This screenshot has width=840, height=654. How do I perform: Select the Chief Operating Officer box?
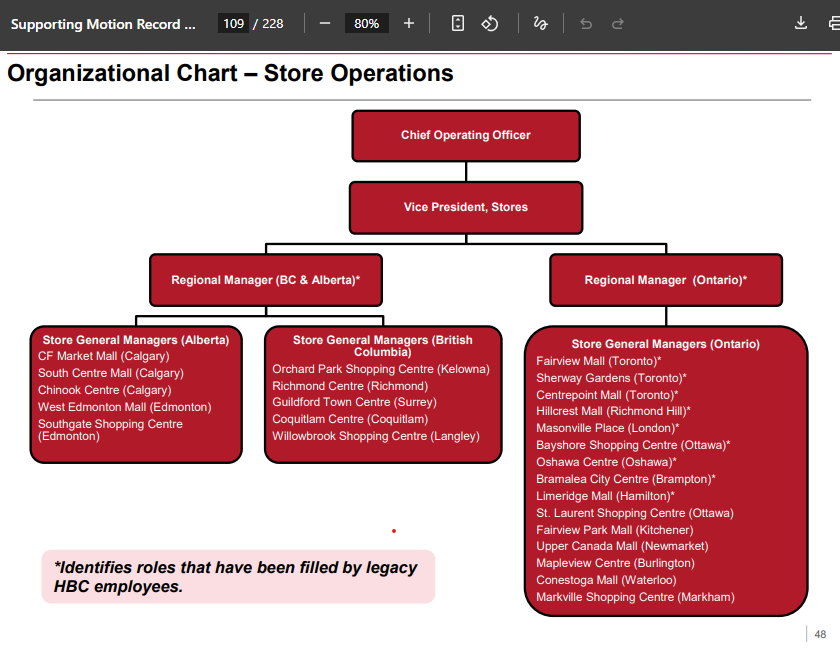tap(466, 136)
